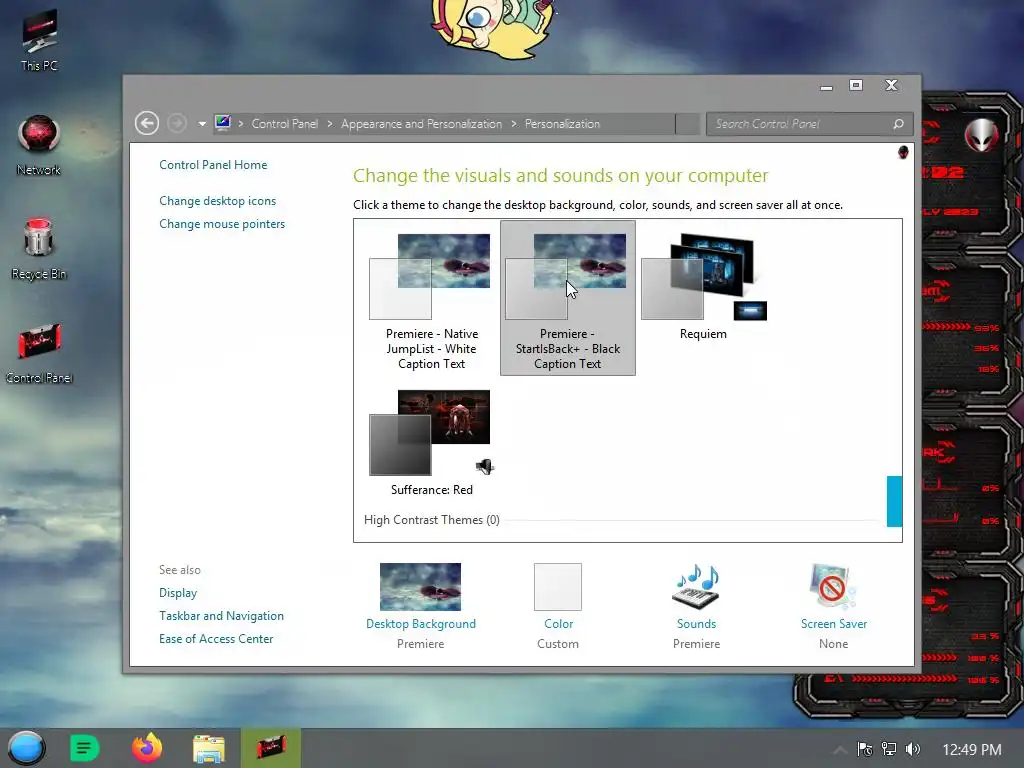Viewport: 1024px width, 768px height.
Task: Open Change desktop icons link
Action: (217, 200)
